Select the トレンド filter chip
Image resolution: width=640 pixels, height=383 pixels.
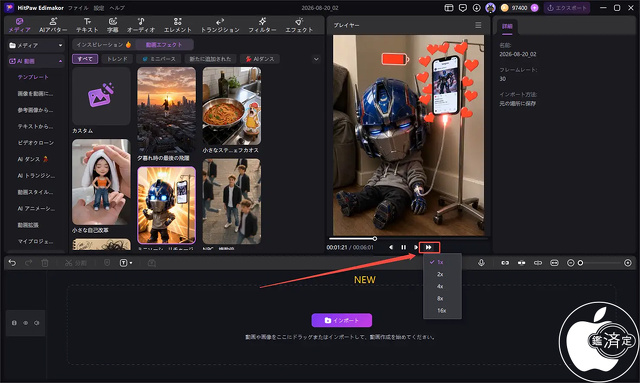click(x=117, y=59)
